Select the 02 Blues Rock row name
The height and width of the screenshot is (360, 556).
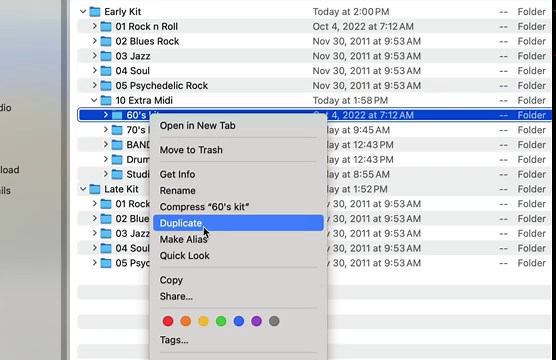coord(147,41)
